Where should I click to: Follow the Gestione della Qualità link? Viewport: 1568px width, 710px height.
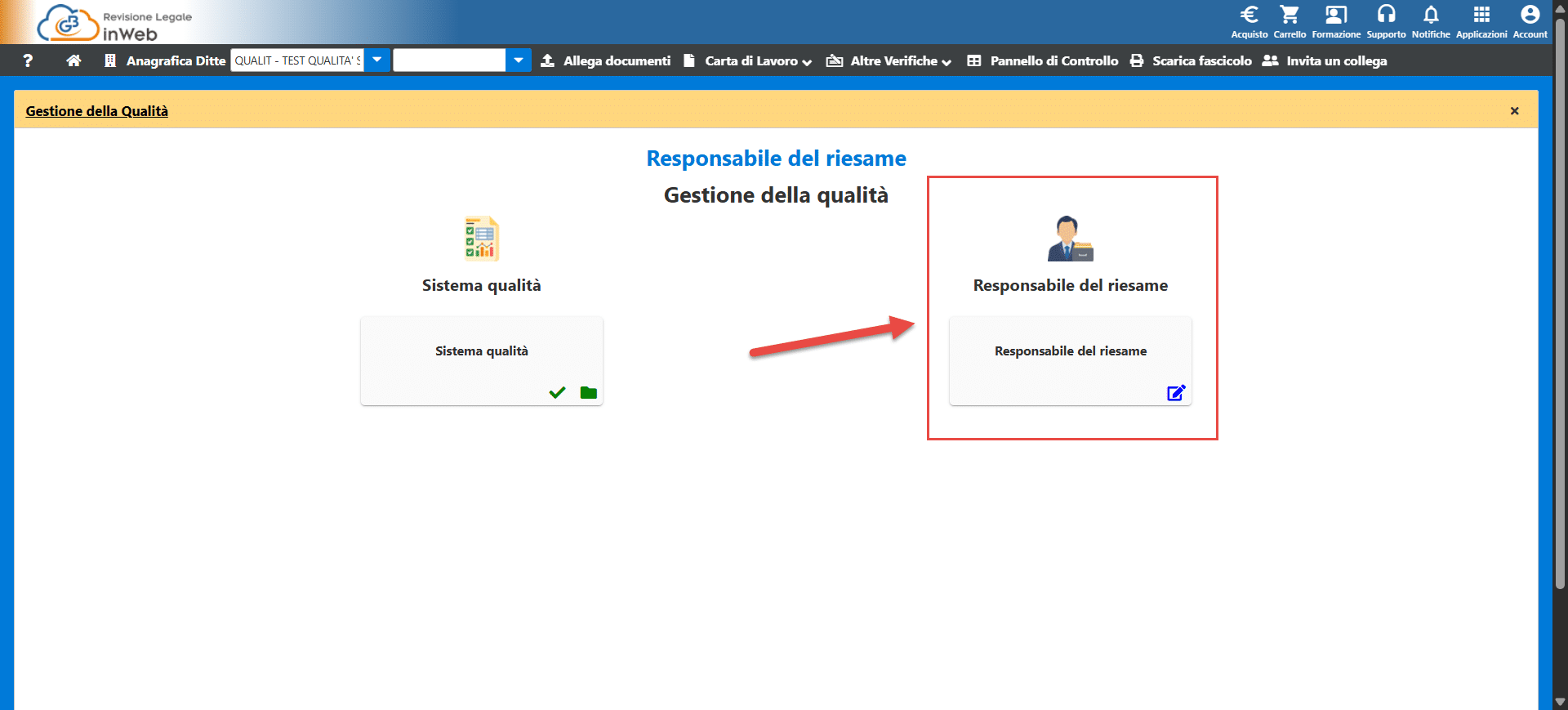click(97, 111)
